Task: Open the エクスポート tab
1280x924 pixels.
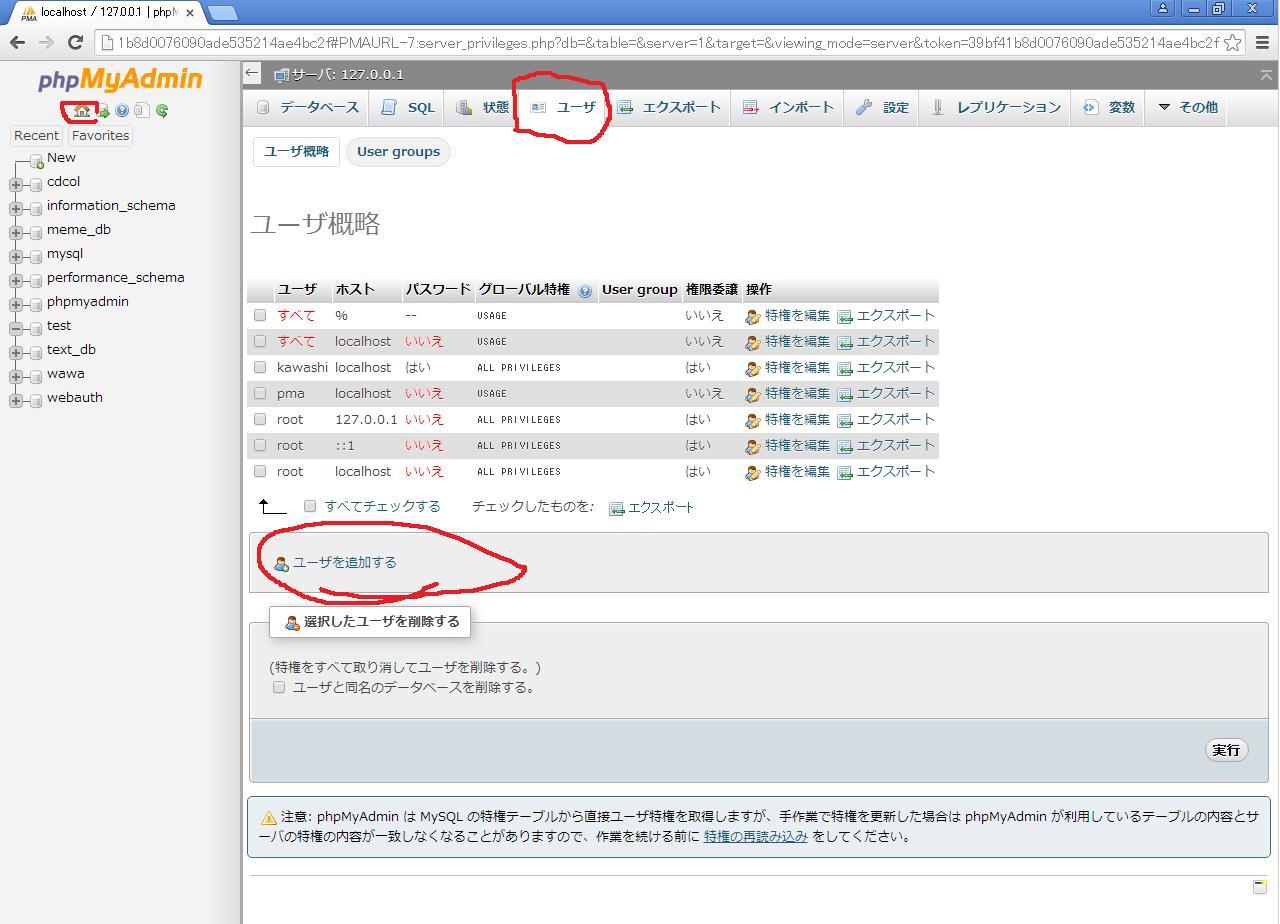Action: (x=669, y=107)
